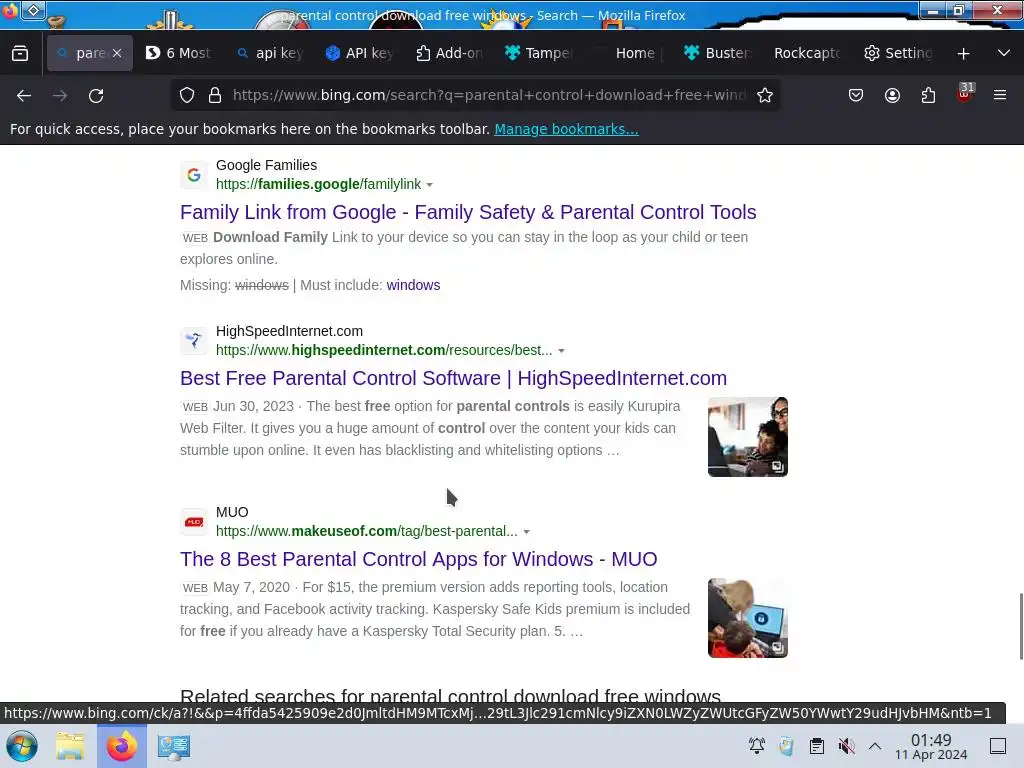The image size is (1024, 768).
Task: Open the makeuseof.com tag URL
Action: [x=367, y=531]
